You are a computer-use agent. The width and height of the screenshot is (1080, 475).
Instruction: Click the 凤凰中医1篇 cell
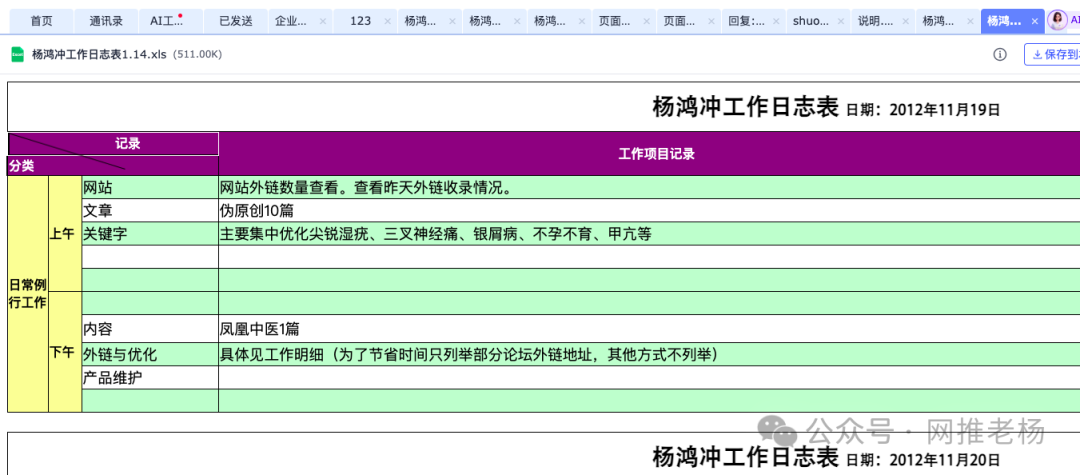pyautogui.click(x=650, y=329)
